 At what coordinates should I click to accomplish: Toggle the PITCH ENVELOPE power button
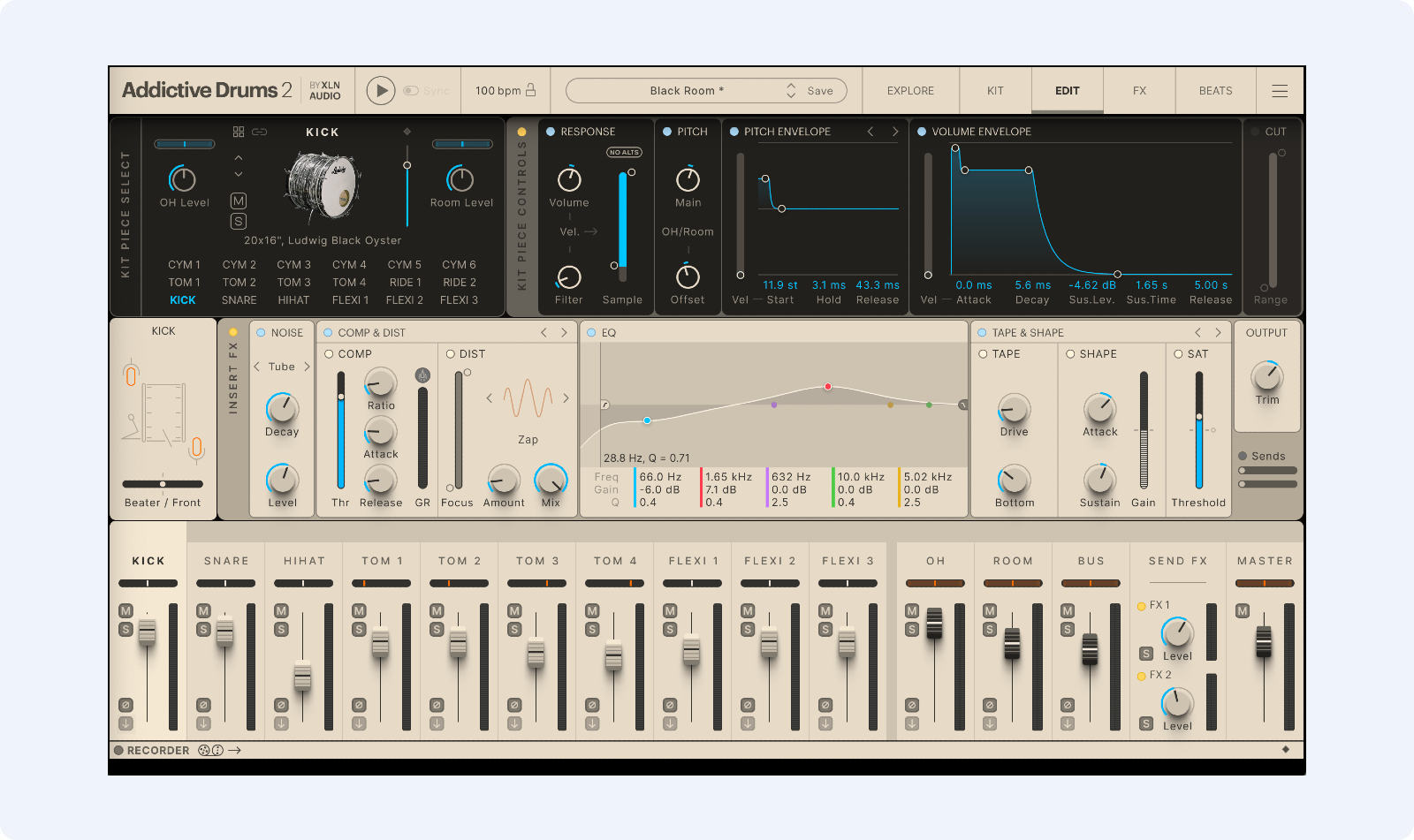(x=734, y=132)
